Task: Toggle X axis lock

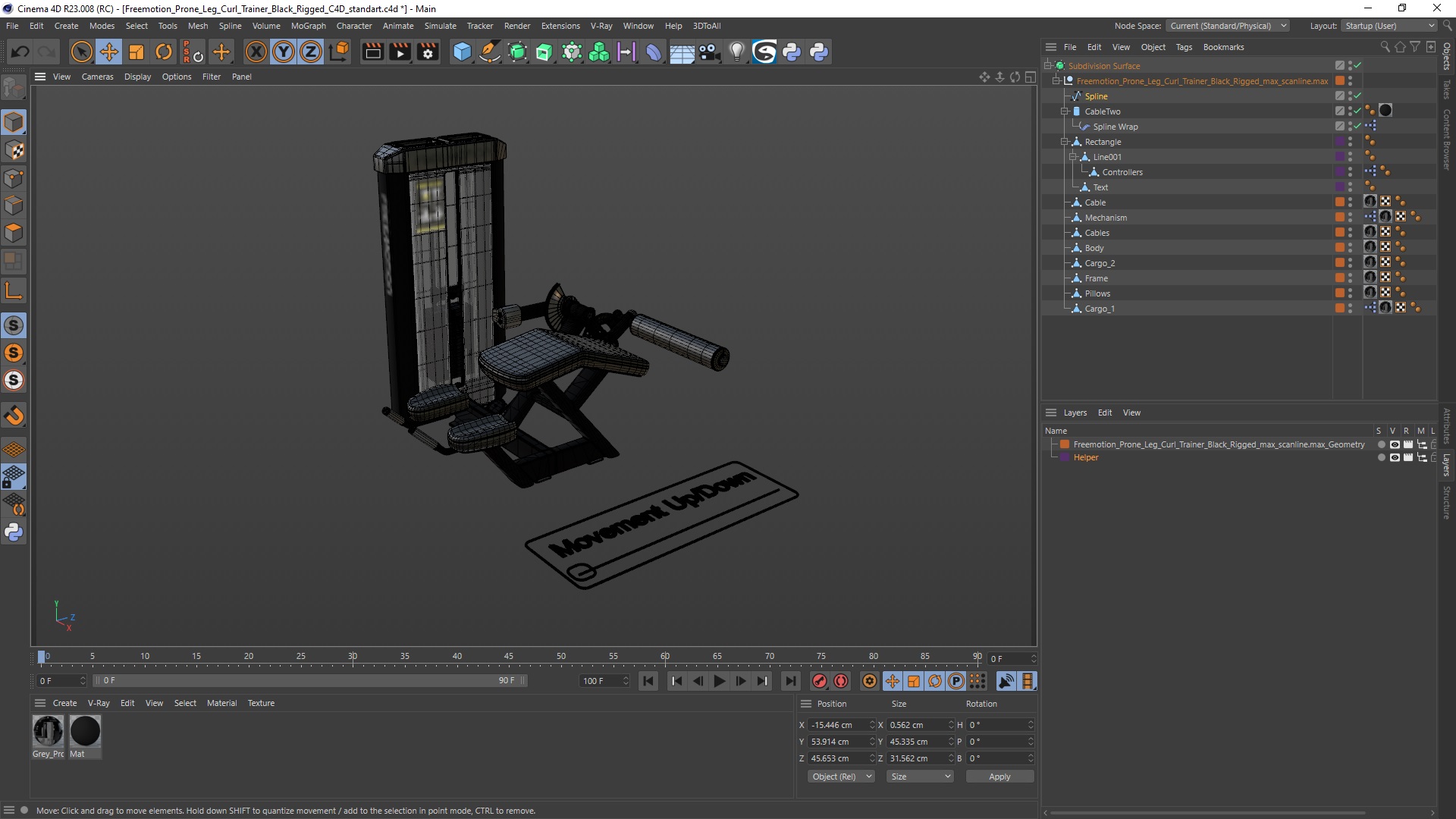Action: (256, 52)
